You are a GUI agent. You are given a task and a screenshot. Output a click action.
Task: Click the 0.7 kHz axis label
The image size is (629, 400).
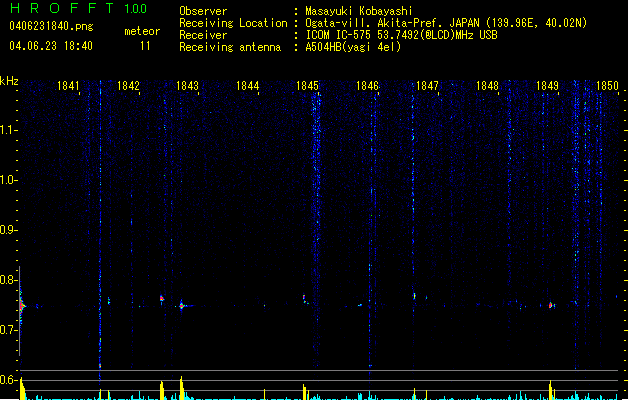tap(8, 330)
